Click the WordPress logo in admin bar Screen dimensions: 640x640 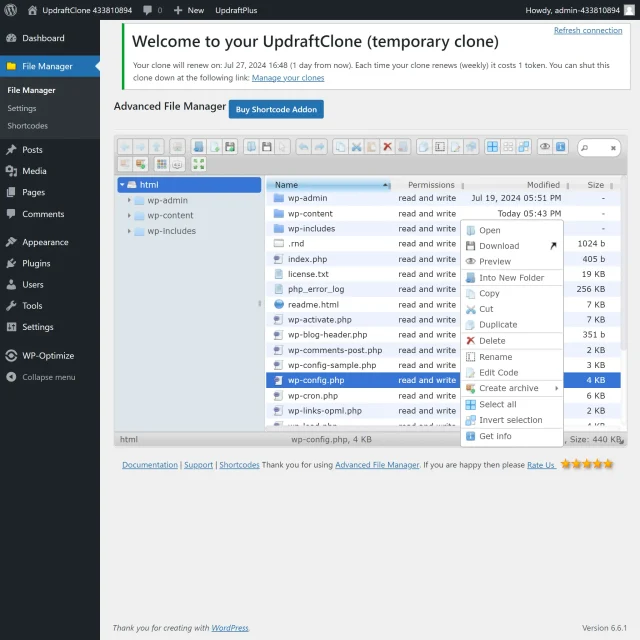[x=10, y=10]
